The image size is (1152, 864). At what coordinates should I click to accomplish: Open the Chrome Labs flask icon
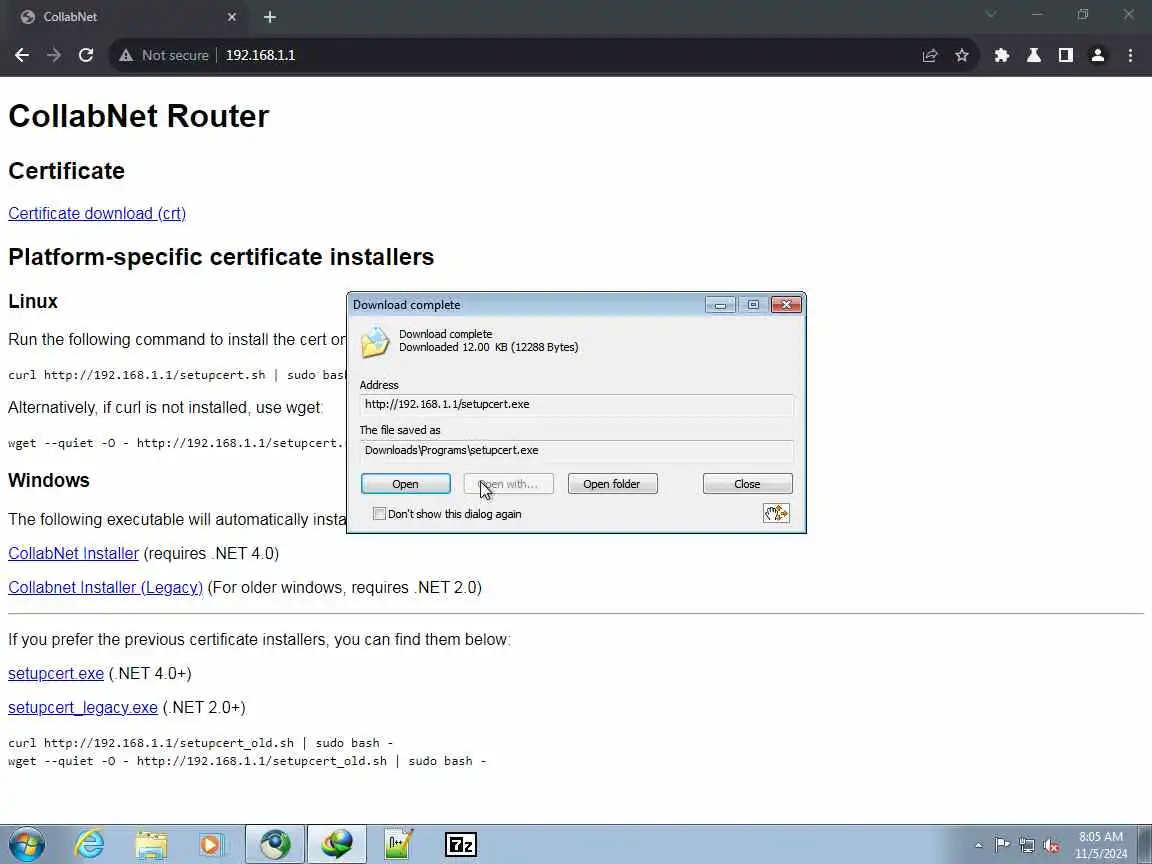pyautogui.click(x=1034, y=55)
